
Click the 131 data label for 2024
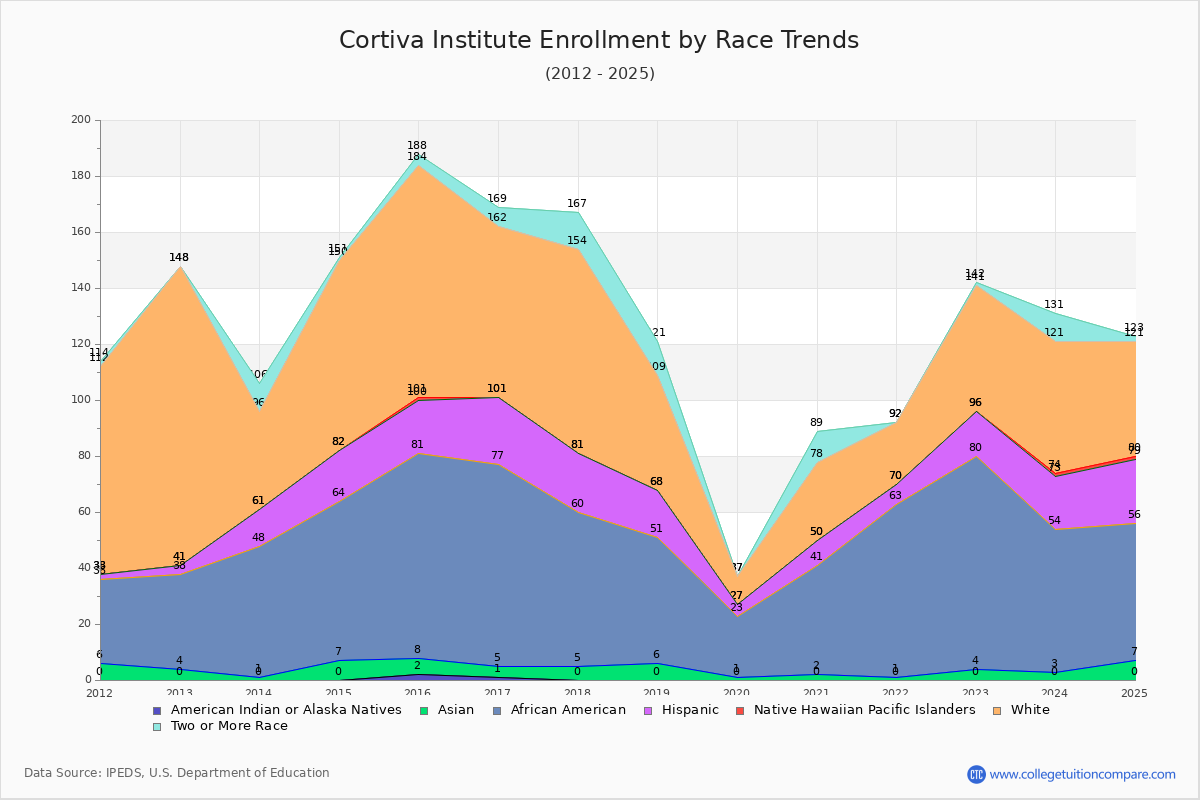tap(1054, 305)
